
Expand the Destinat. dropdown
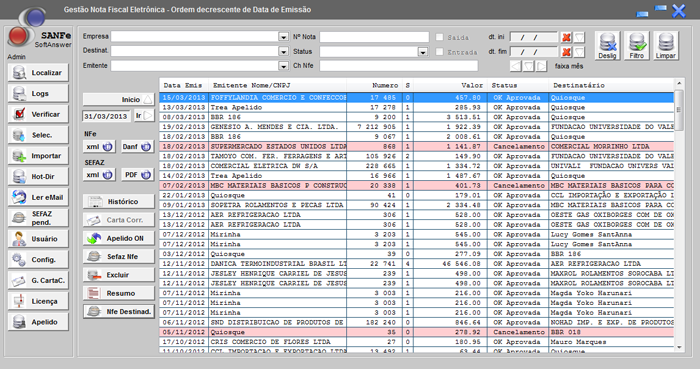(x=283, y=52)
